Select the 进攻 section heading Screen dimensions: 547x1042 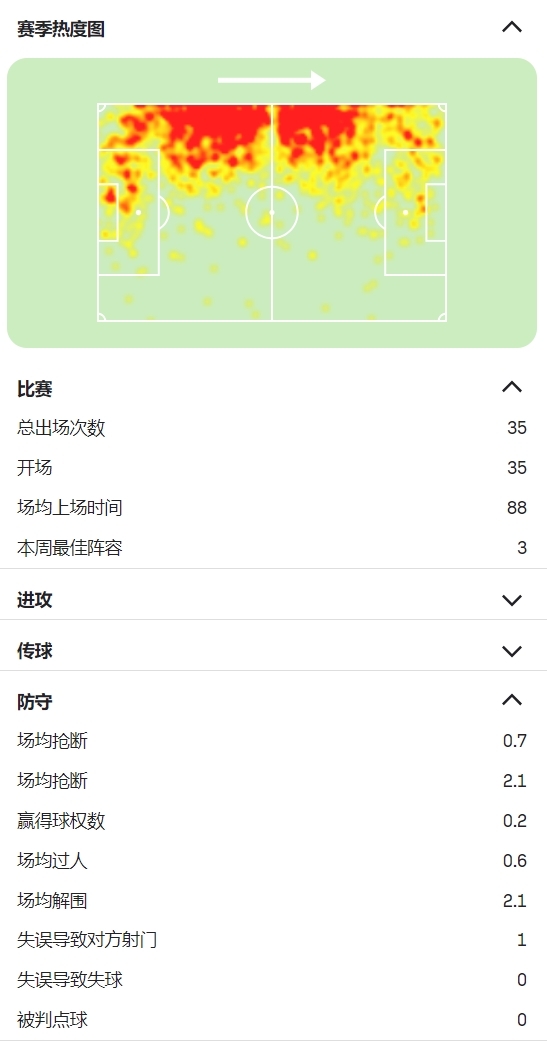coord(35,600)
